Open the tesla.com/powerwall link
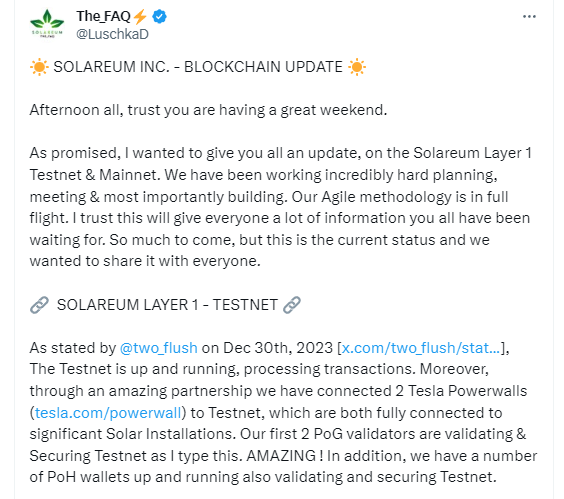Screen dimensions: 564x499 (x=108, y=413)
